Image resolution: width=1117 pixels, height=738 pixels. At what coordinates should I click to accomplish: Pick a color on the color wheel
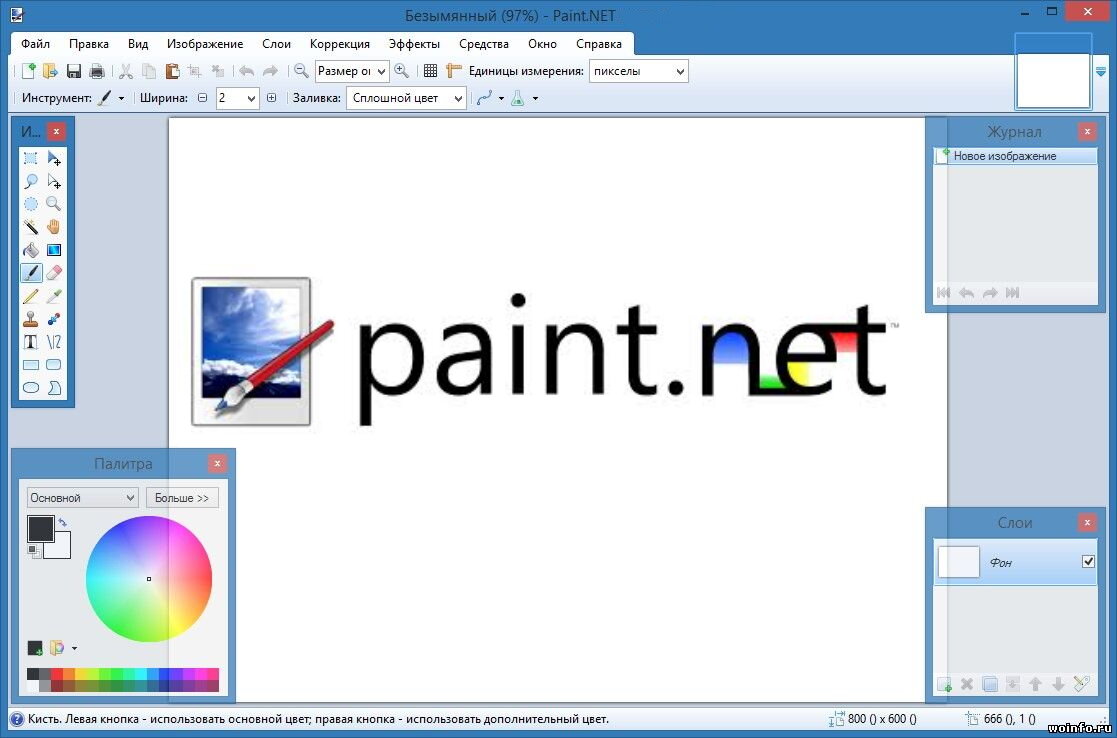tap(149, 578)
